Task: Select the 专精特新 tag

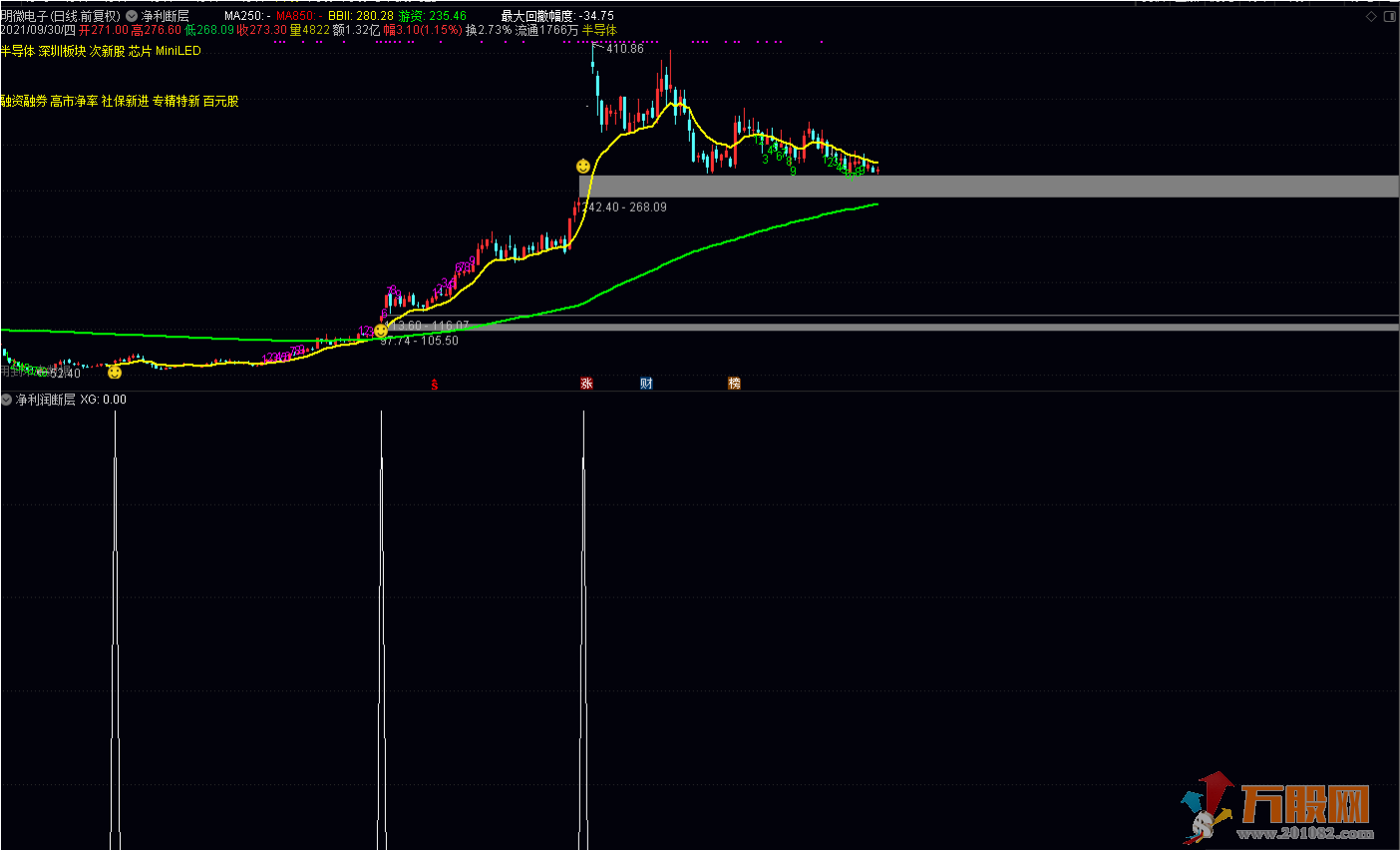Action: [x=175, y=101]
